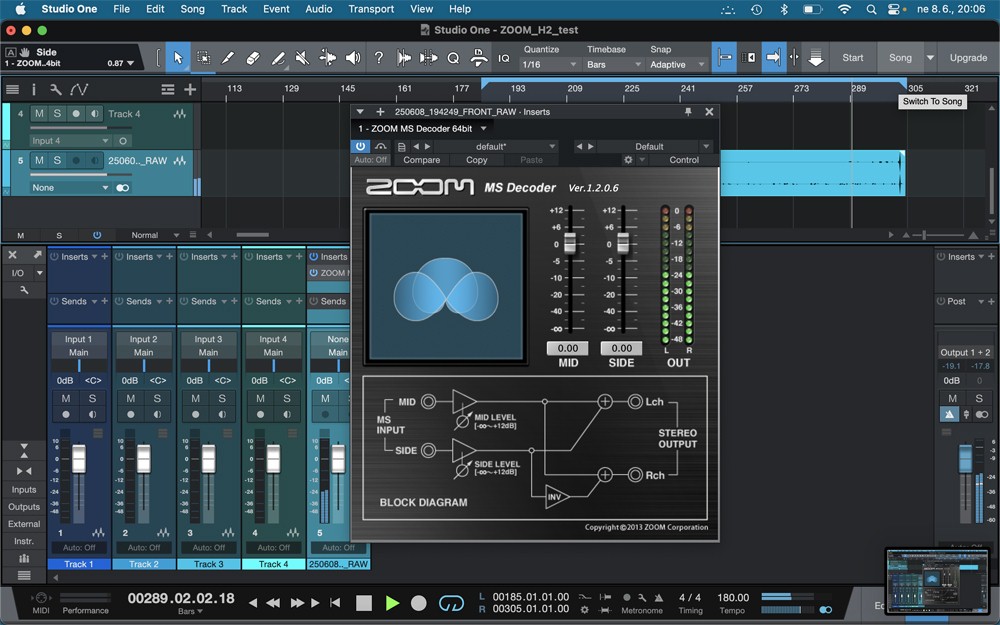This screenshot has height=625, width=1000.
Task: Click the Record transport button
Action: click(x=419, y=603)
